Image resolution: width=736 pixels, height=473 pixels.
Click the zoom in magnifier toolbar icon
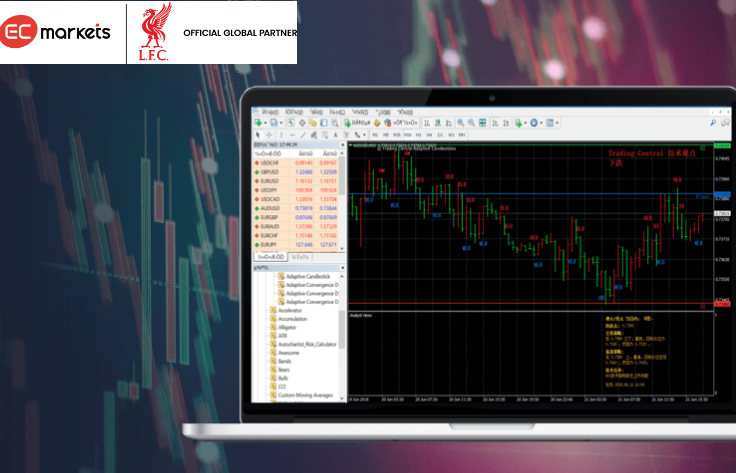point(461,123)
